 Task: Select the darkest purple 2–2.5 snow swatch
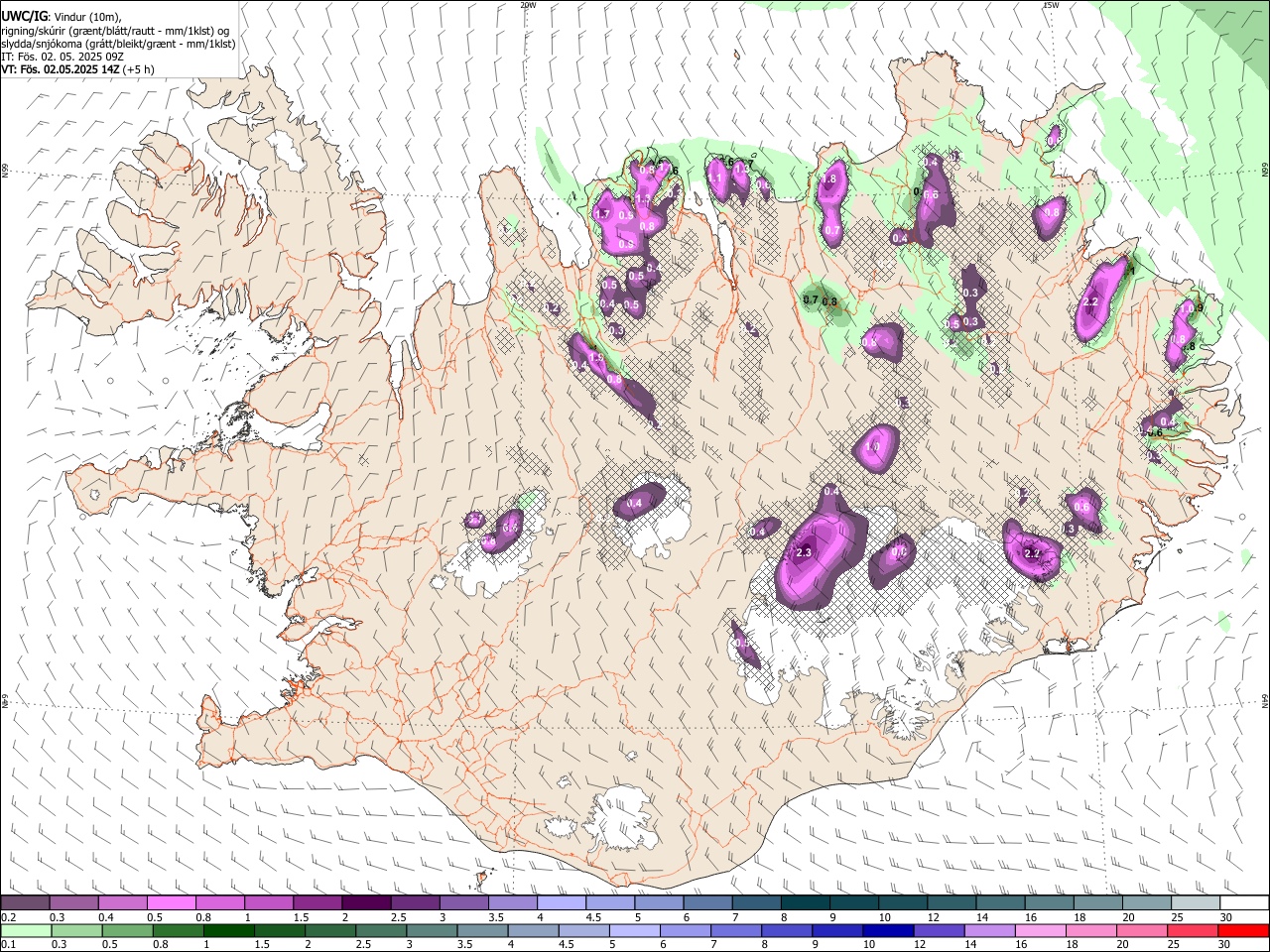[367, 903]
